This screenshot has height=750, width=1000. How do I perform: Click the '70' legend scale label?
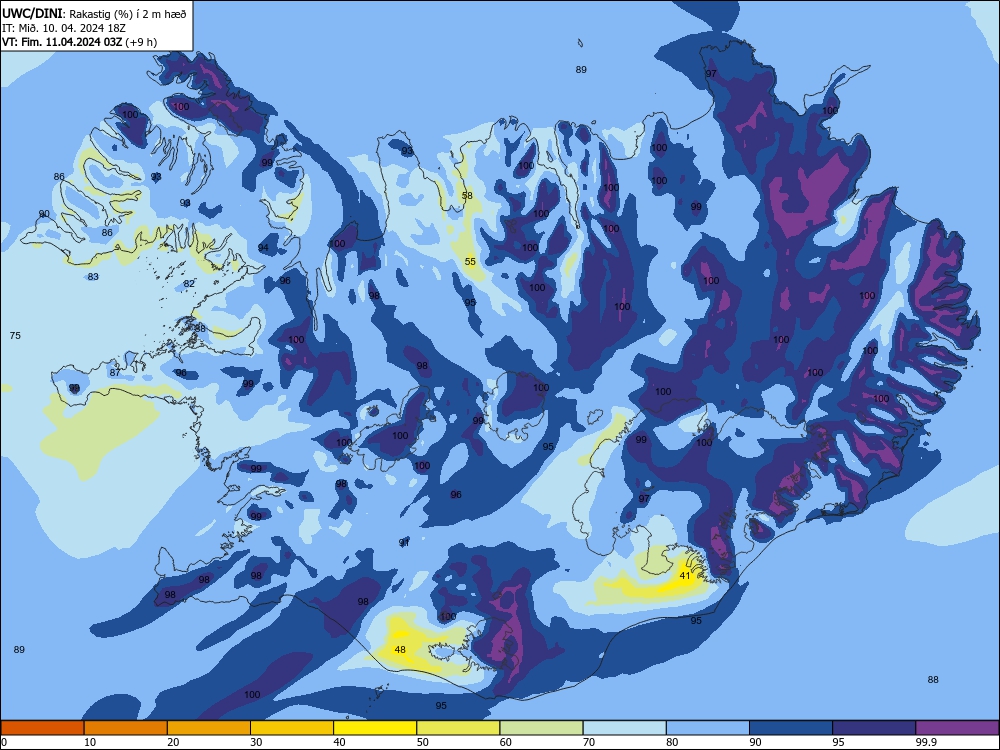[589, 742]
